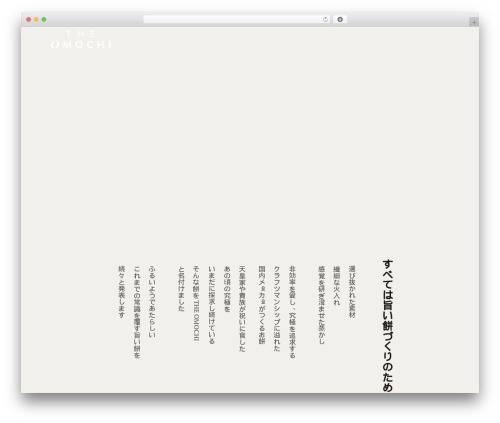This screenshot has height=423, width=500.
Task: Click the round extension icon beside the address bar
Action: pyautogui.click(x=340, y=20)
